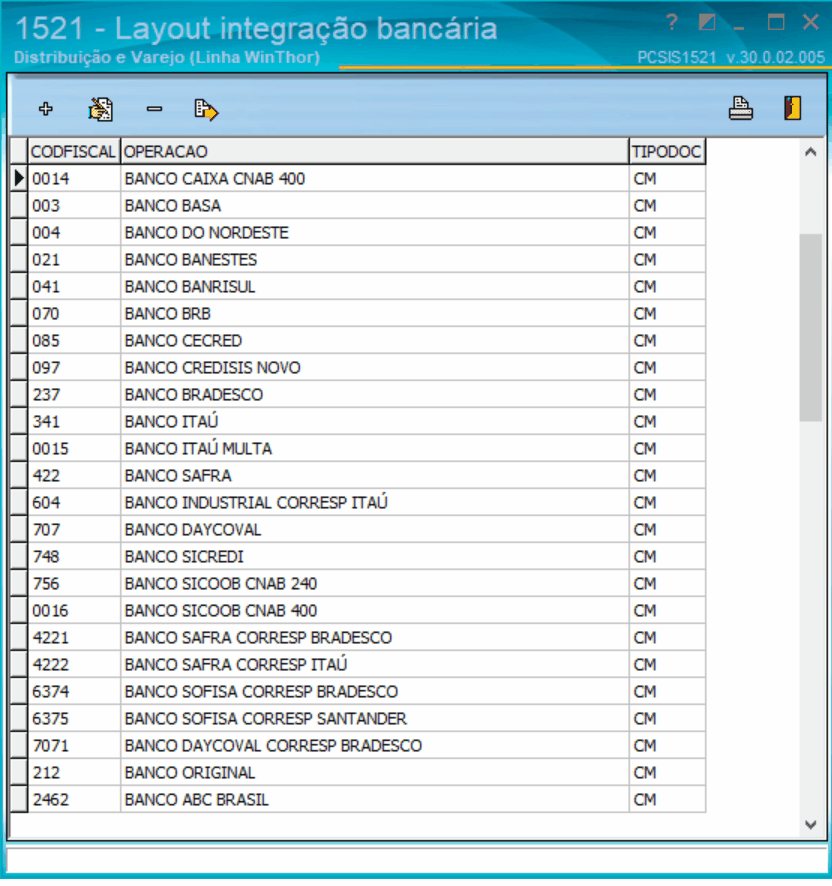
Task: Sort by the CODFISCAL column header
Action: [74, 151]
